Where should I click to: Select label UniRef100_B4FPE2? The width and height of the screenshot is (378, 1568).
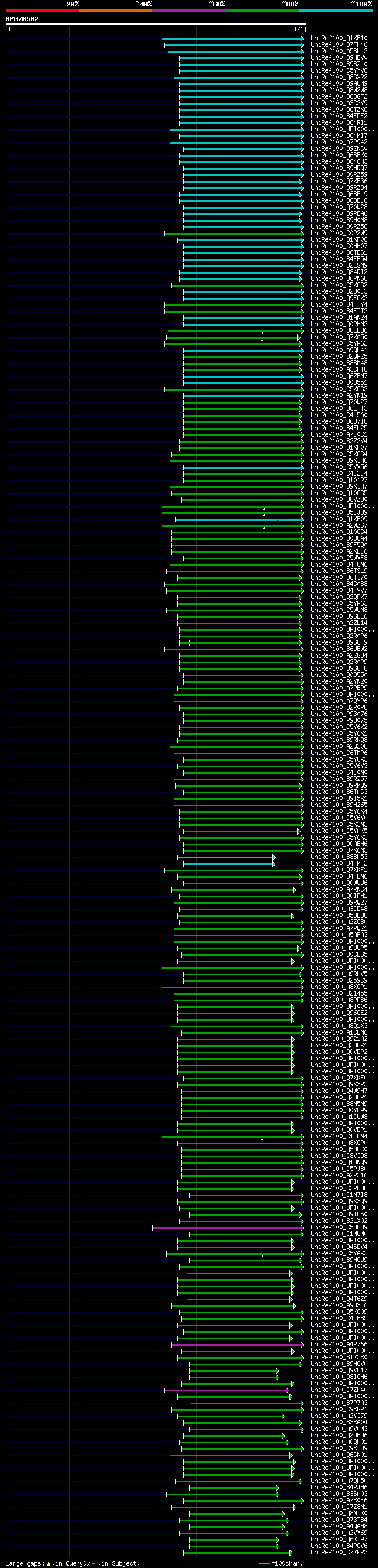[x=339, y=116]
